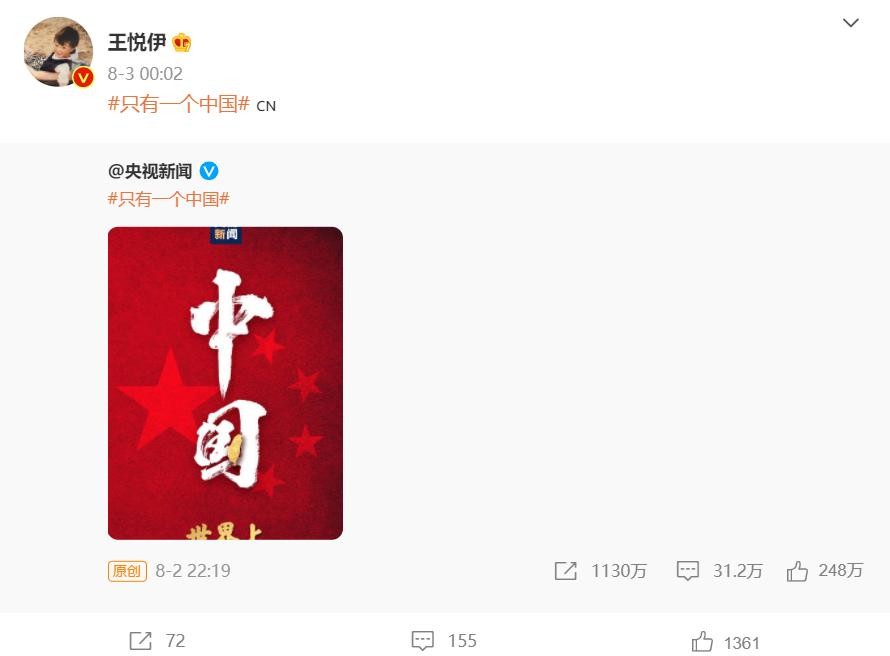Screen dimensions: 890x656
Task: Open the post options chevron menu
Action: (x=850, y=23)
